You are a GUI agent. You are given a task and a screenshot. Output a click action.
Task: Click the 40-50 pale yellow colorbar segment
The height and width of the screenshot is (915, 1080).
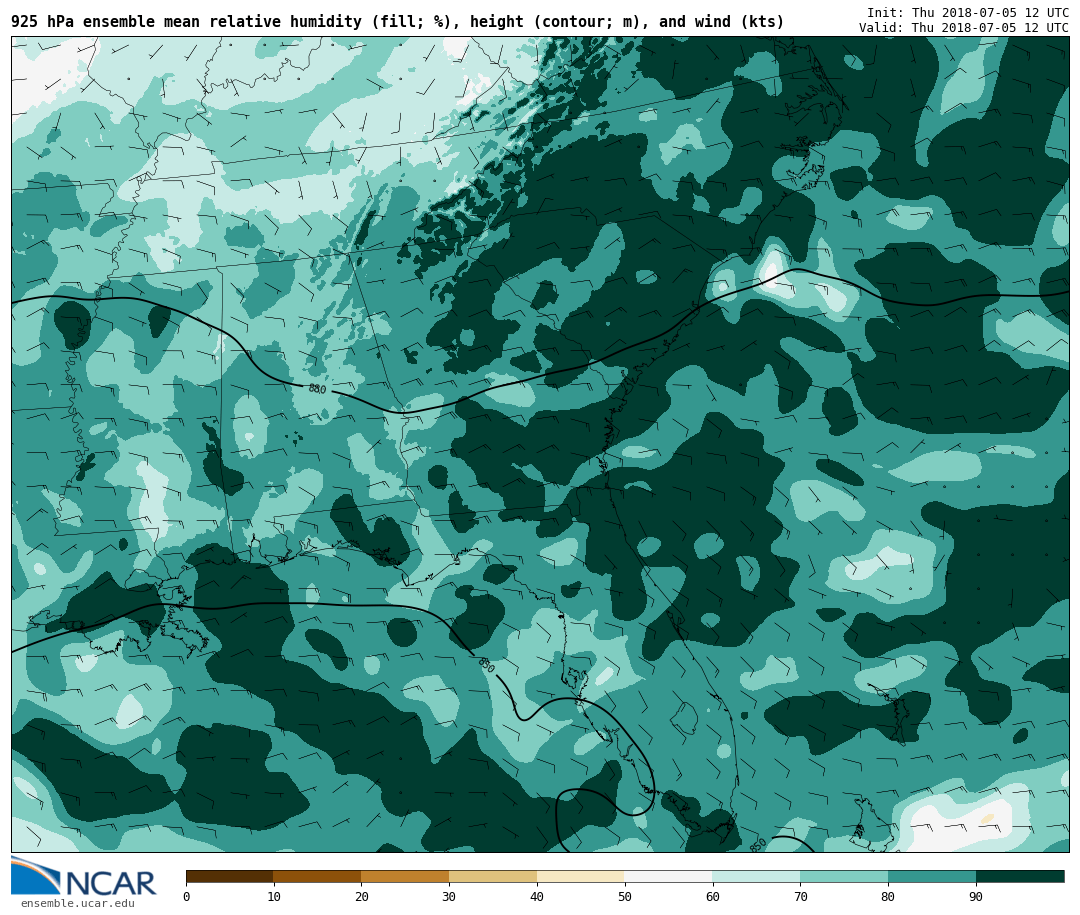(x=581, y=876)
